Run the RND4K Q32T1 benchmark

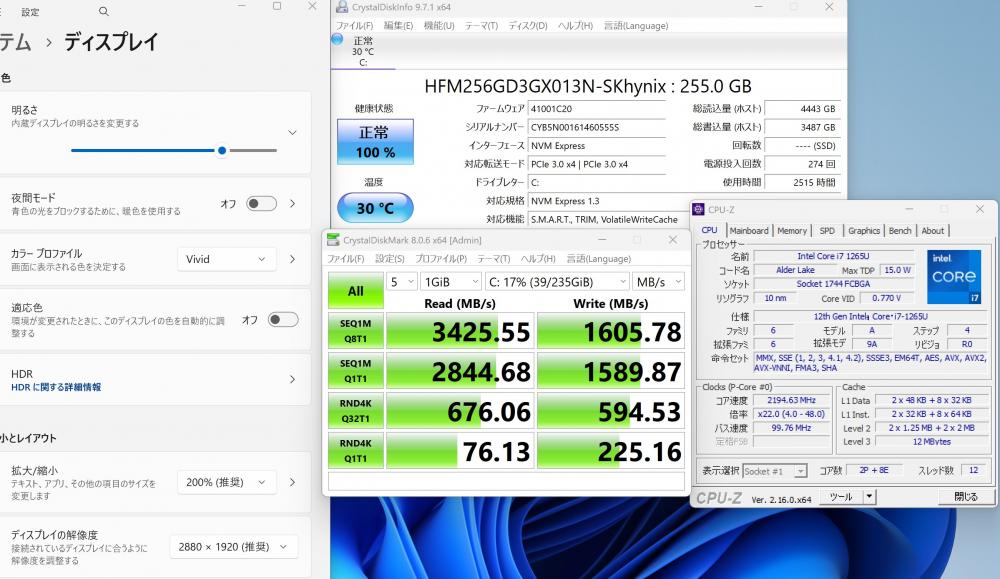356,411
